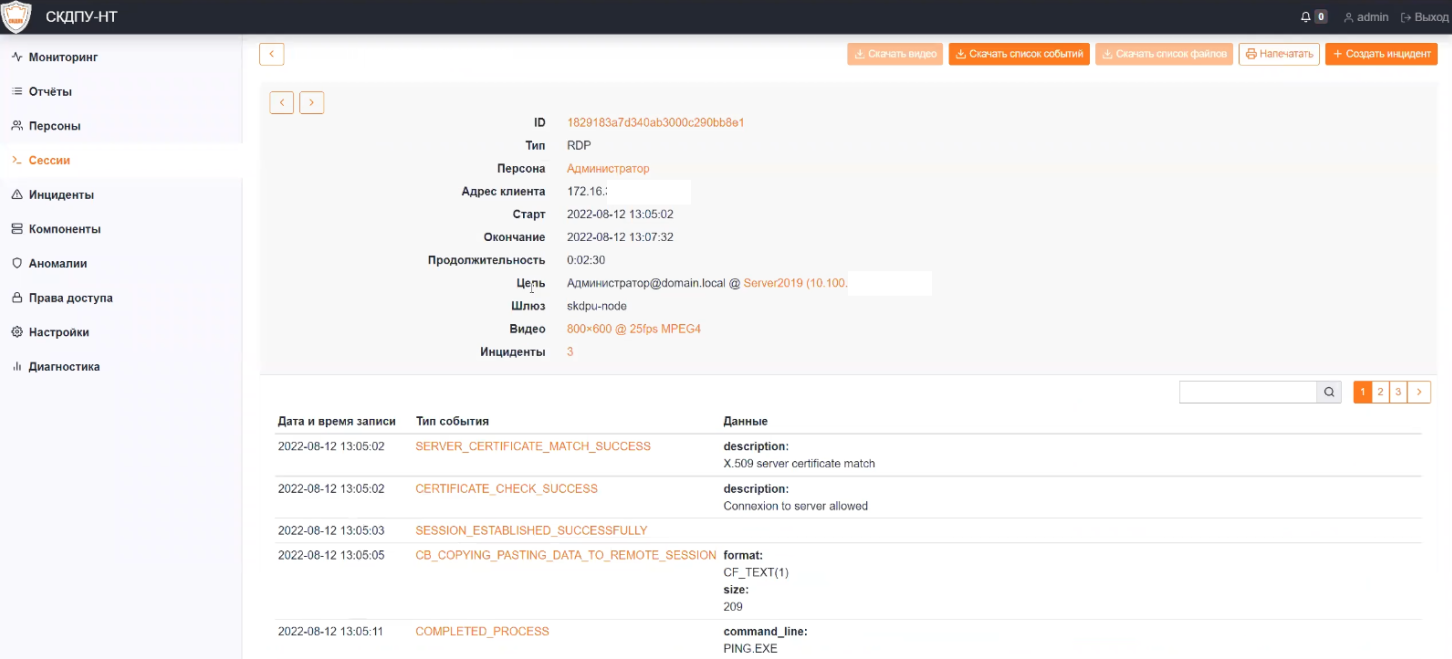Open Инциденты section in sidebar
The image size is (1452, 659).
[x=61, y=195]
